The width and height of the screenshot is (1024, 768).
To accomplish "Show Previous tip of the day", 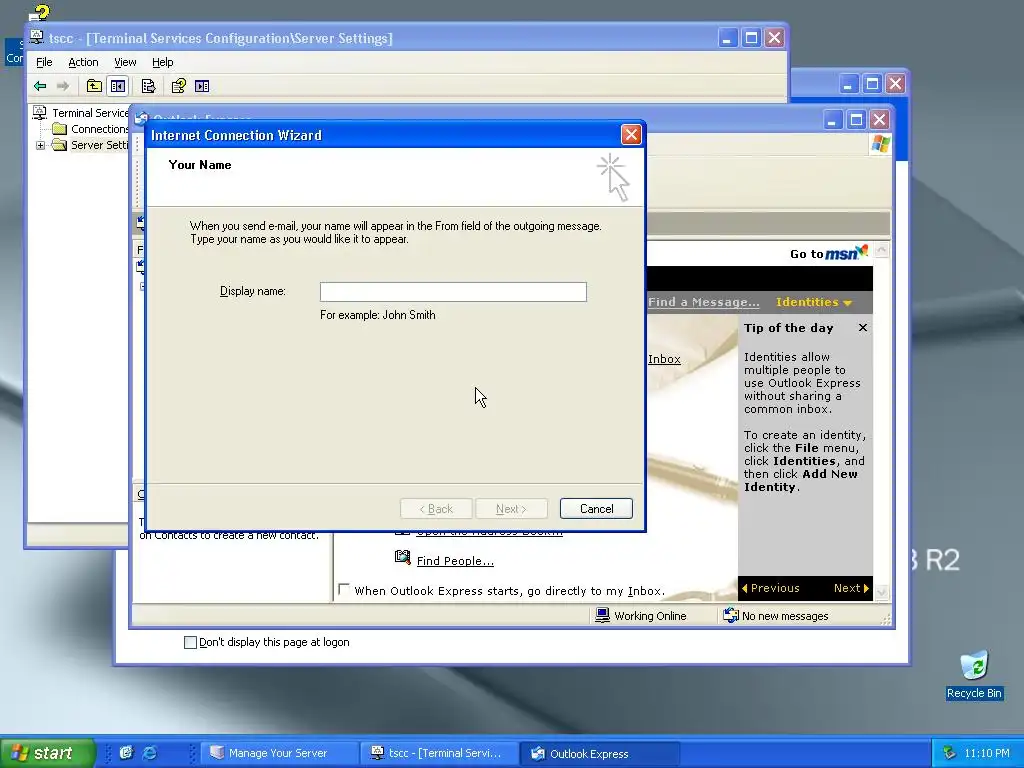I will click(x=771, y=588).
